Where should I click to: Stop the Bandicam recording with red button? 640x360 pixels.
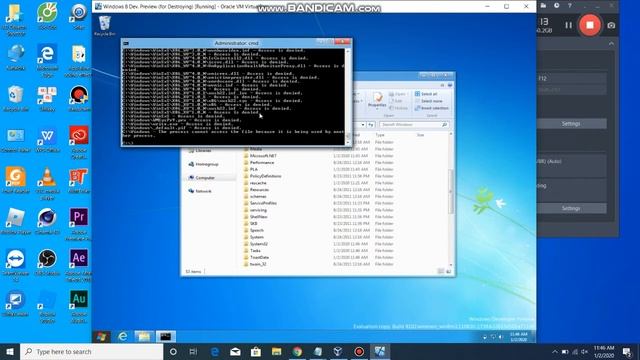click(590, 25)
